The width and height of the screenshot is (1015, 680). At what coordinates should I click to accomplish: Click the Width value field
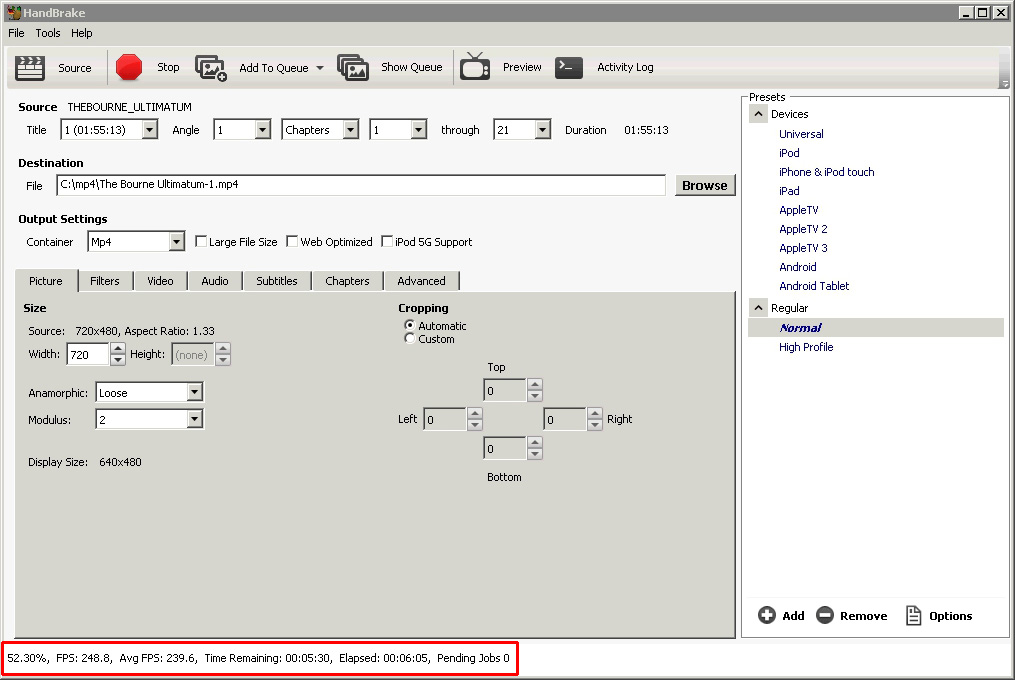(88, 354)
